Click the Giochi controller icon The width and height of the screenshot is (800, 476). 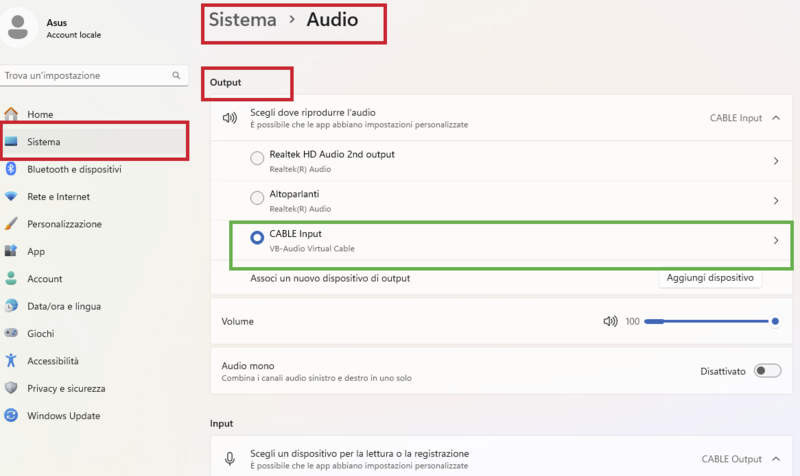pos(11,333)
